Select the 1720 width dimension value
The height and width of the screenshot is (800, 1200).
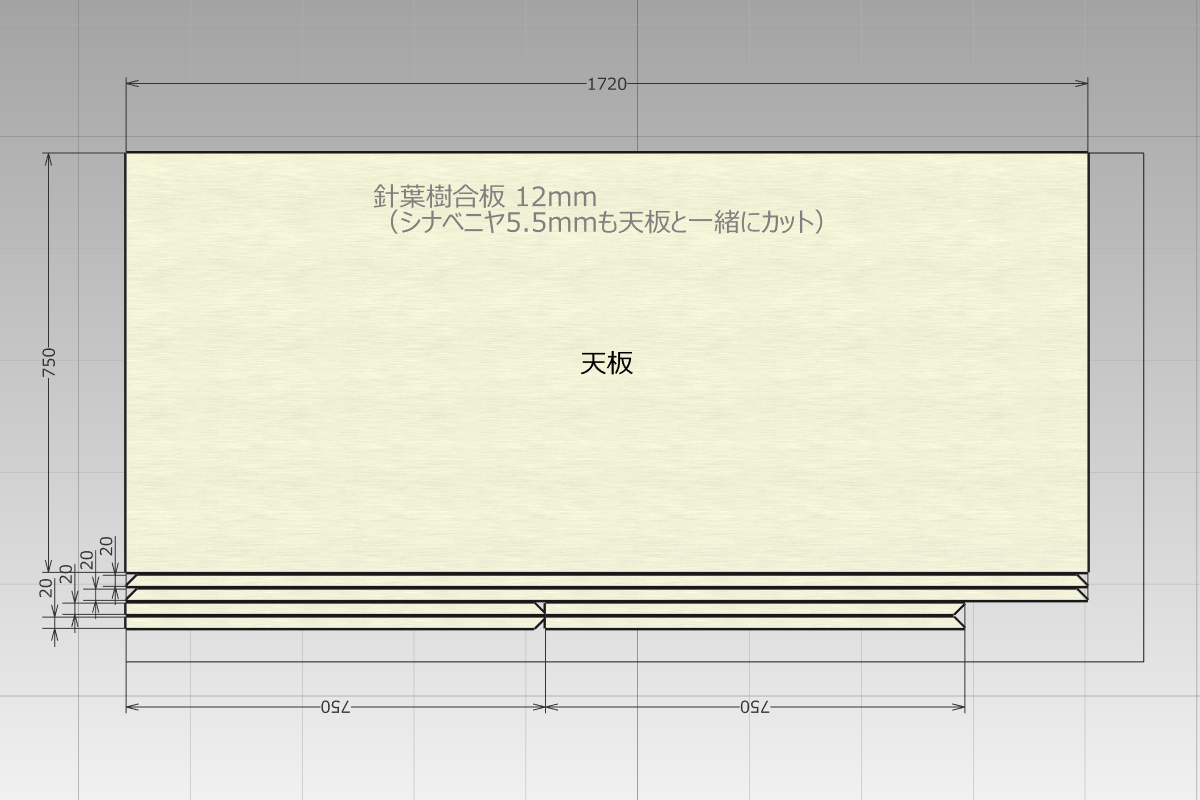(x=607, y=84)
